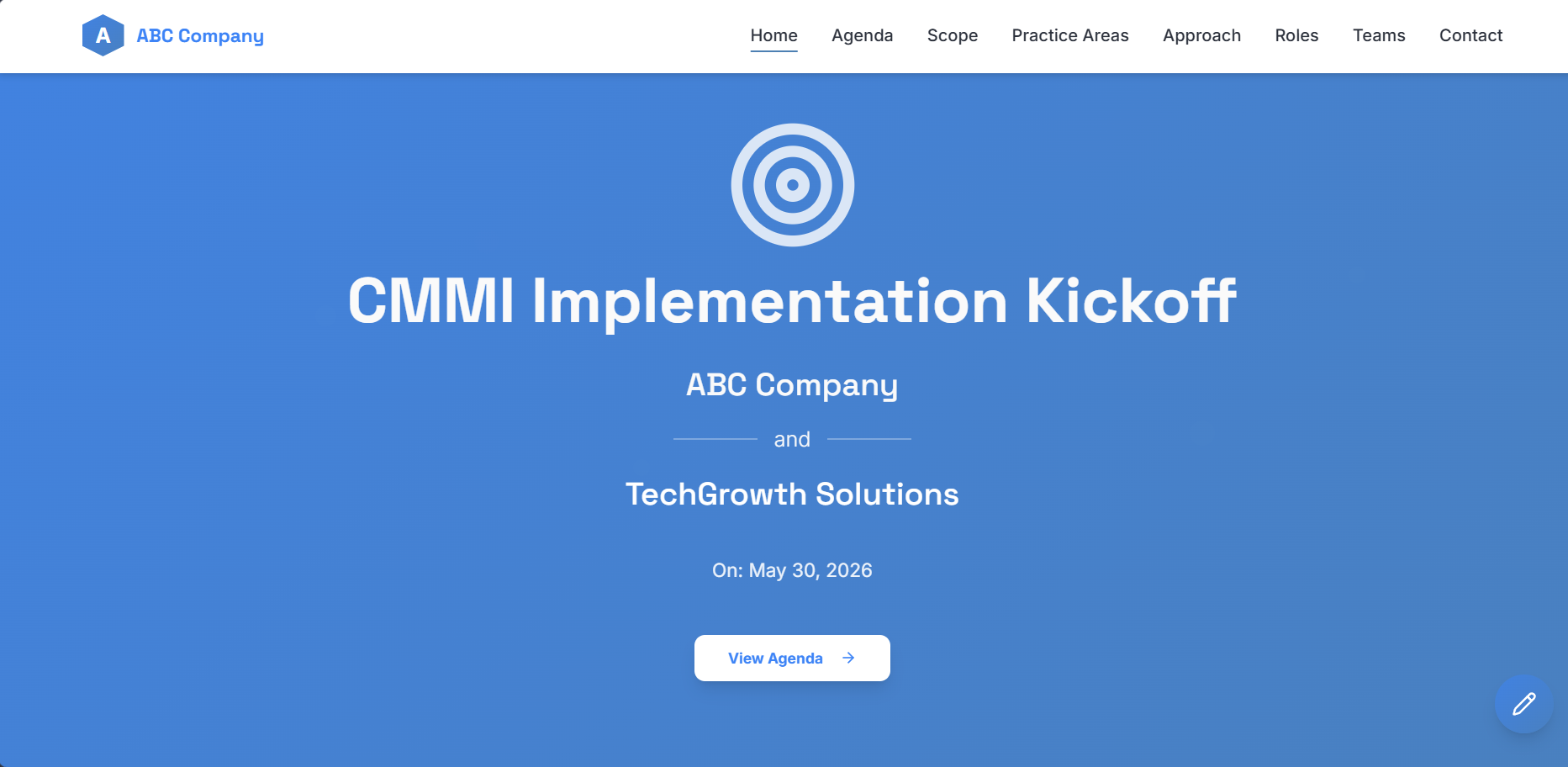Click the date text On: May 30, 2026
Viewport: 1568px width, 767px height.
(792, 570)
